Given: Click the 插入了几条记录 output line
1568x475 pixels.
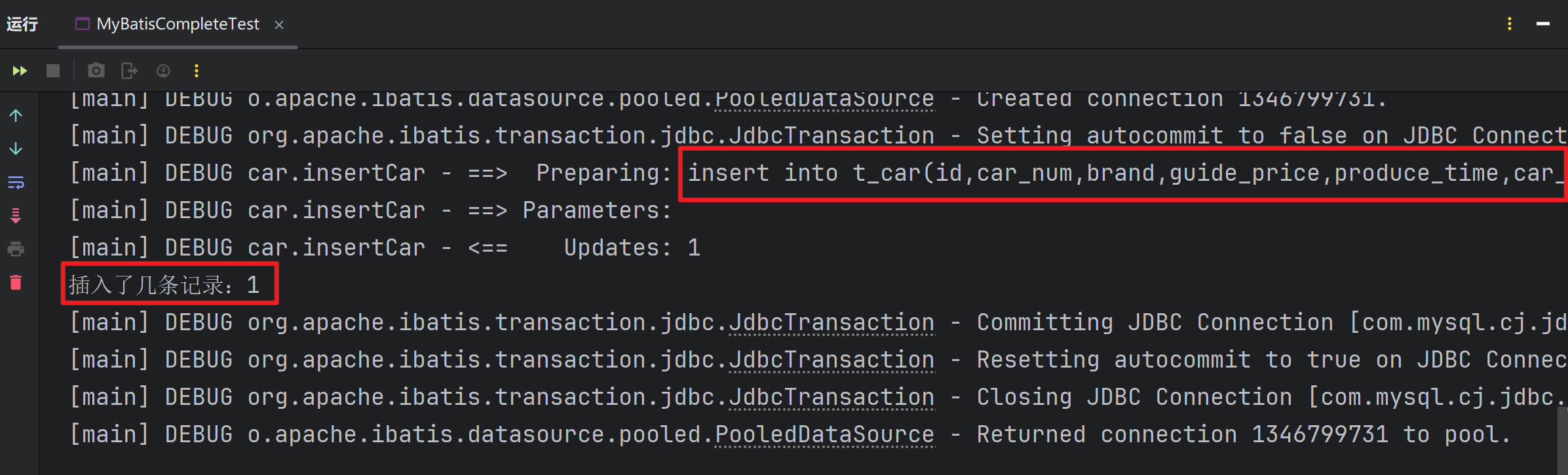Looking at the screenshot, I should 164,285.
